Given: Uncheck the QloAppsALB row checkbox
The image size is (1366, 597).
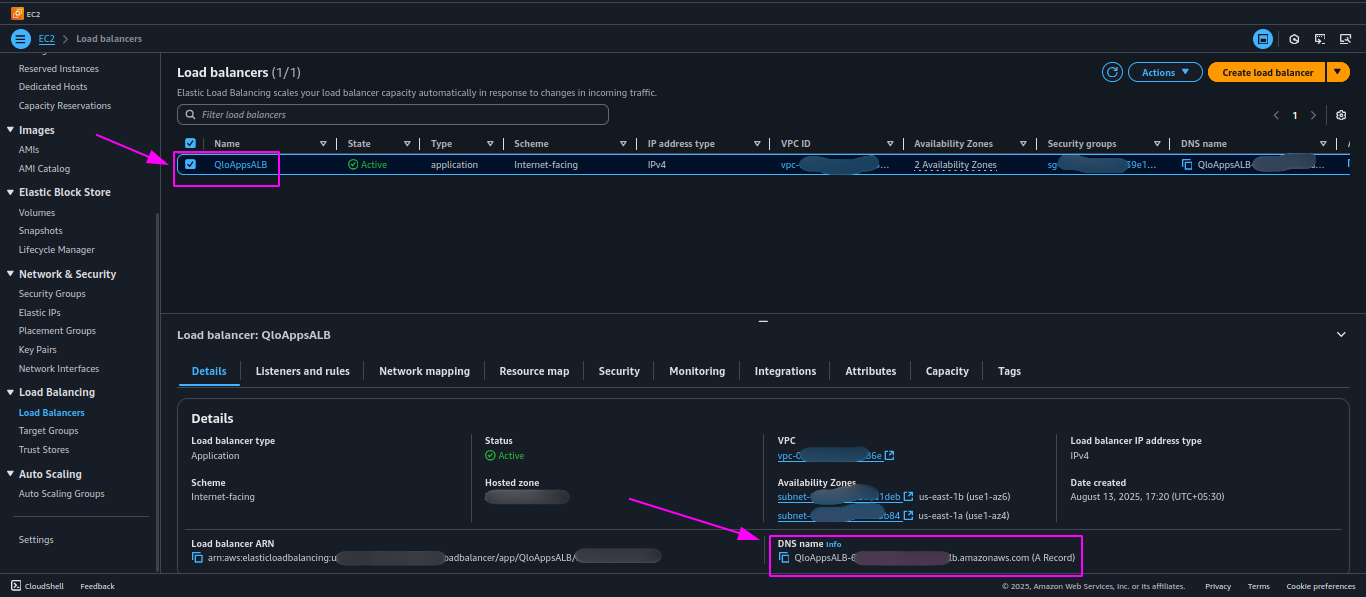Looking at the screenshot, I should point(190,164).
